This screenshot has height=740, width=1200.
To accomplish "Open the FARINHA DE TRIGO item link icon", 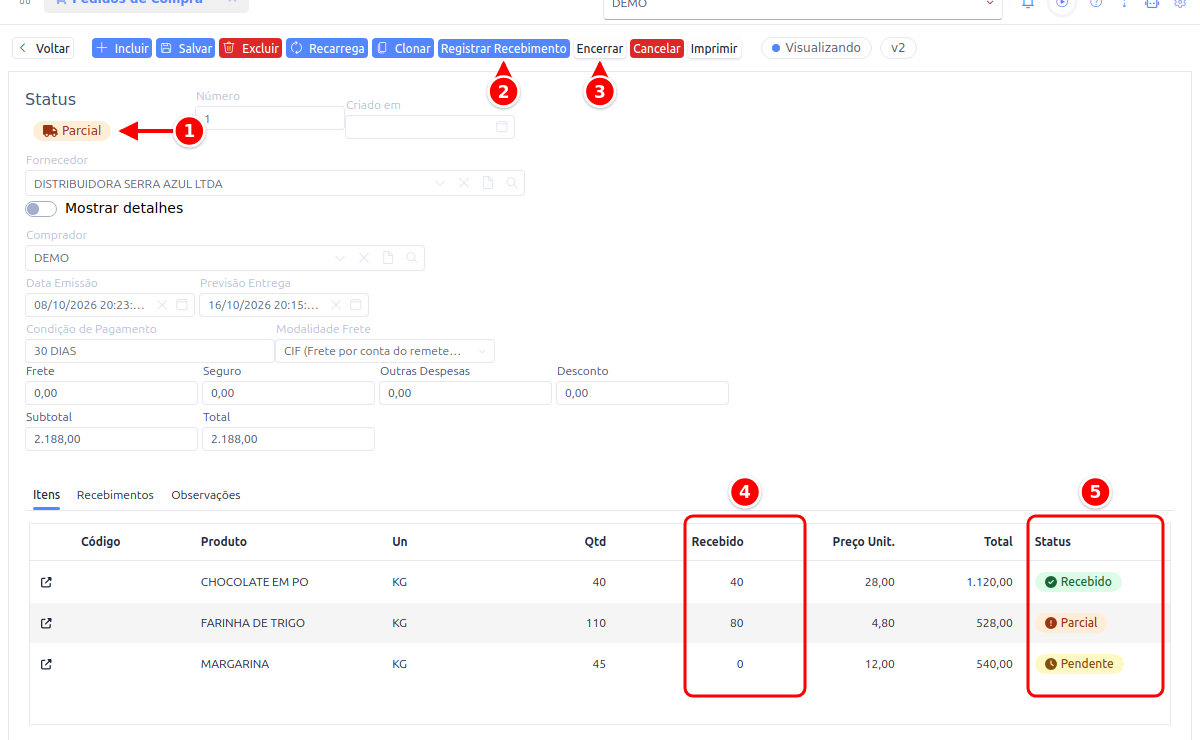I will click(x=46, y=623).
